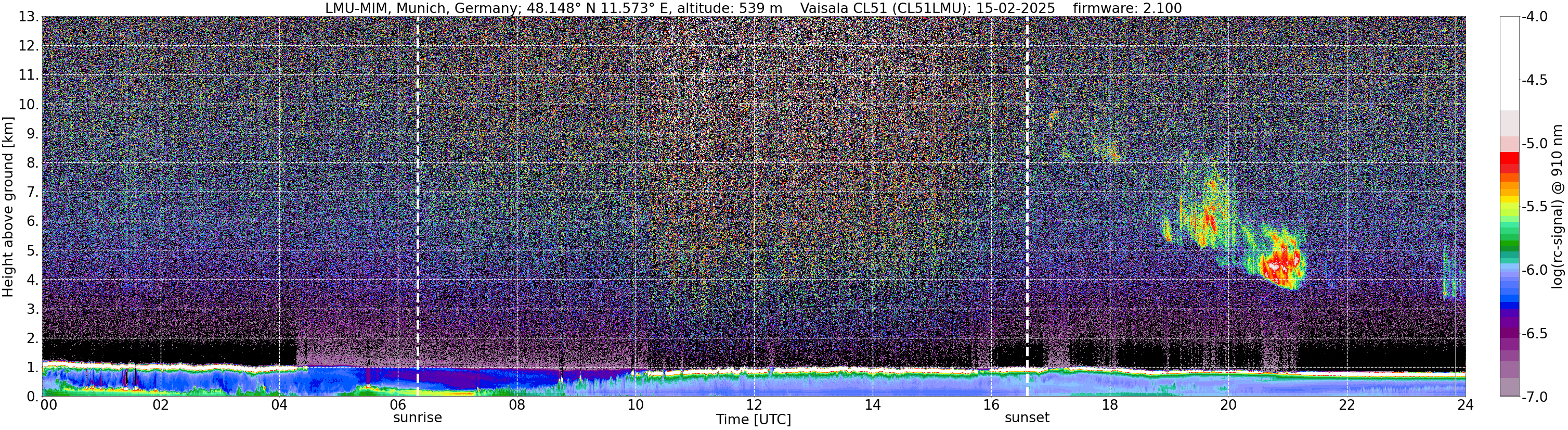Click the x-axis tick label 22

point(1347,405)
